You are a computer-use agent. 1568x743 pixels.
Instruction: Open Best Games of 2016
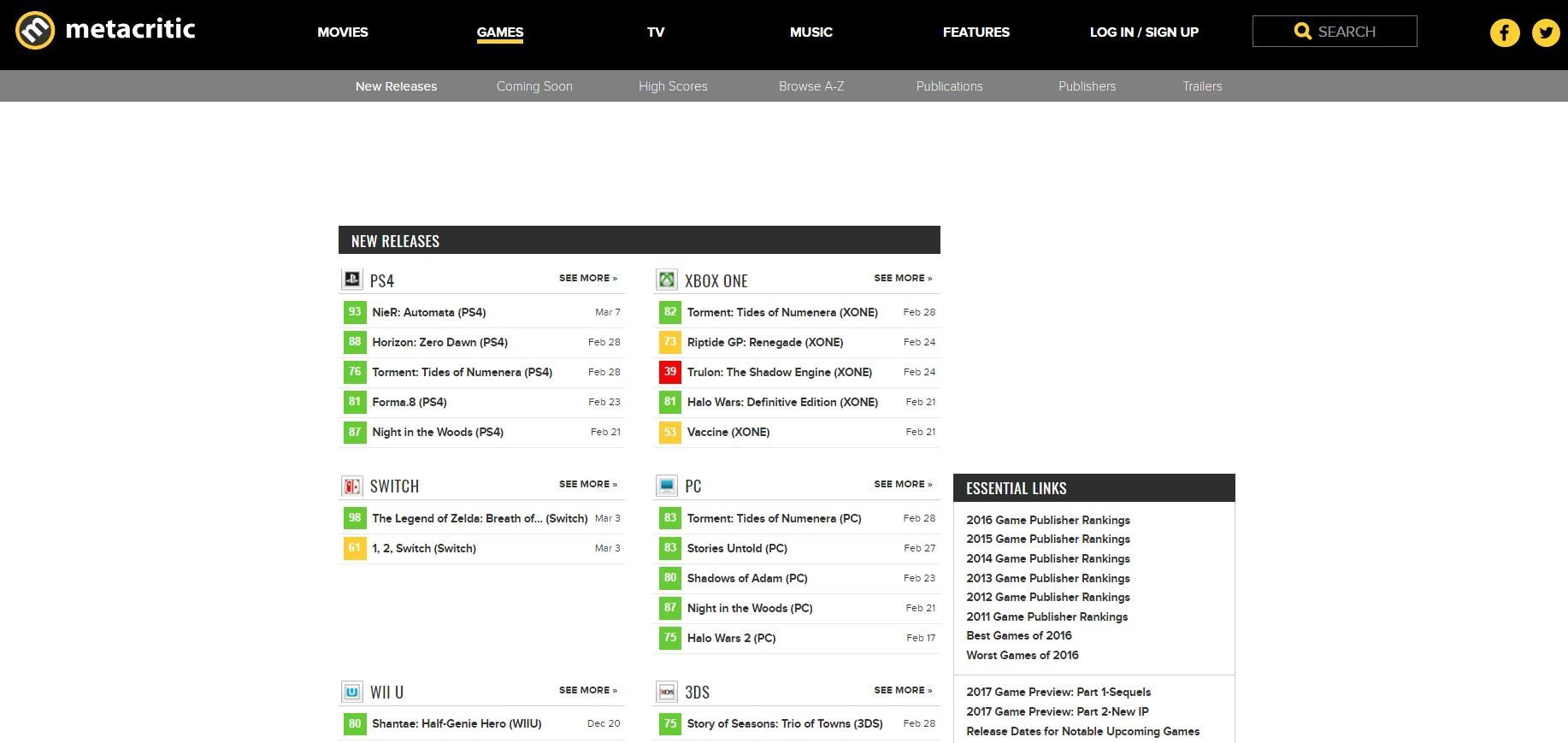(1019, 635)
